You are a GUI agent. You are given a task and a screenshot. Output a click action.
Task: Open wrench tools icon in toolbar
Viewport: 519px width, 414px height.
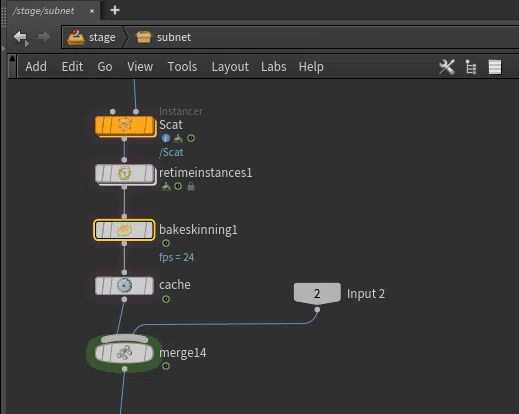coord(447,67)
